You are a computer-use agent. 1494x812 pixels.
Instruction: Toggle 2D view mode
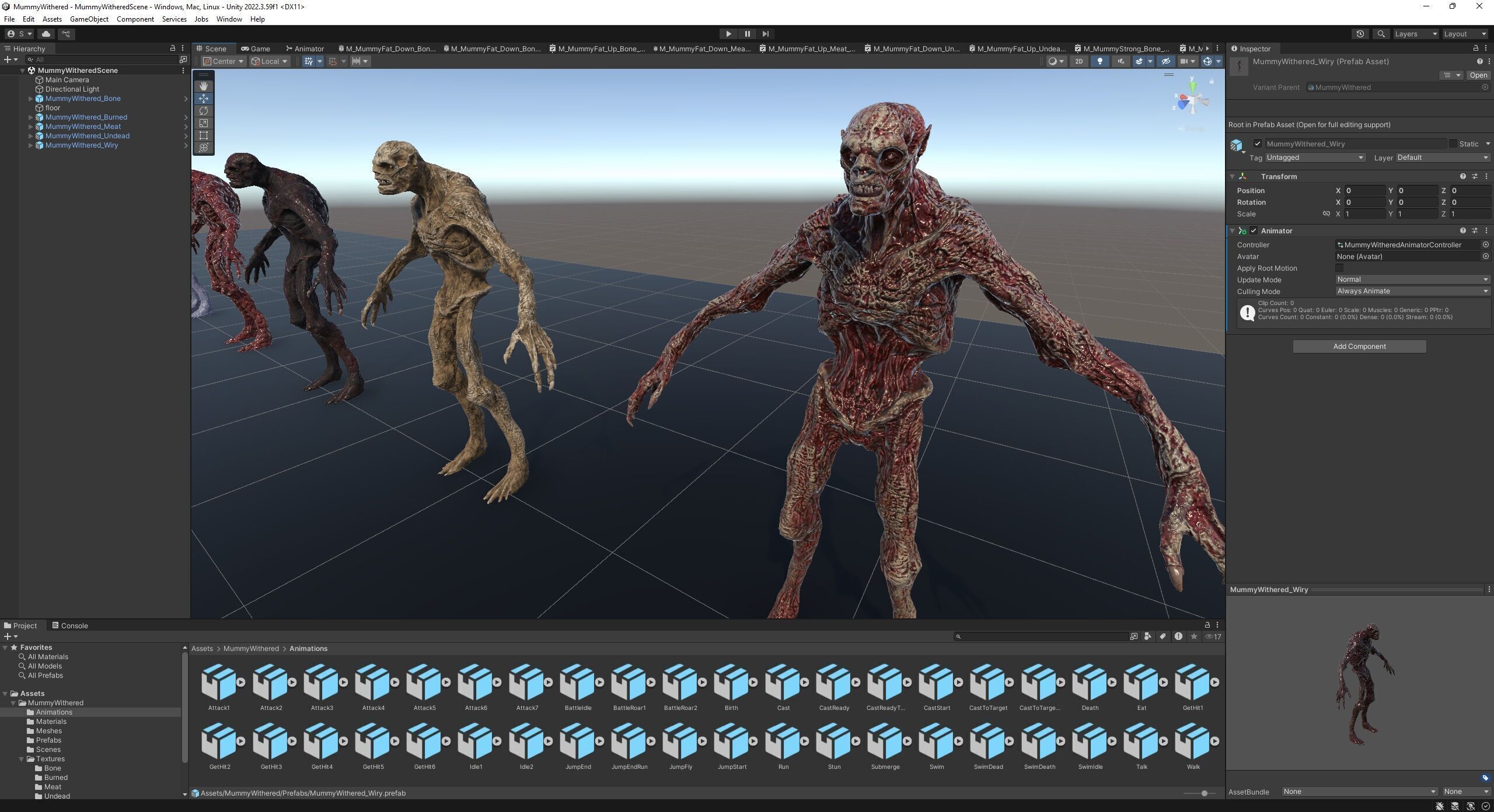click(1079, 61)
